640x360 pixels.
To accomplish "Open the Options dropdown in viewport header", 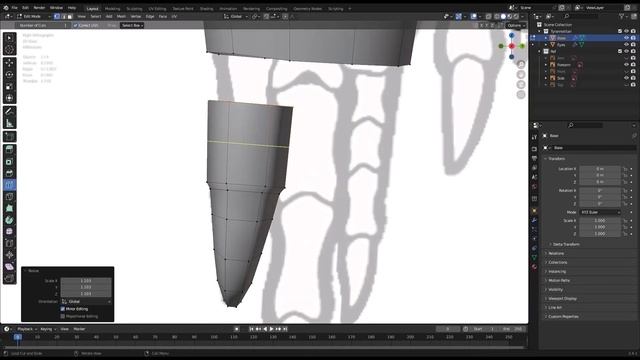I will click(516, 25).
